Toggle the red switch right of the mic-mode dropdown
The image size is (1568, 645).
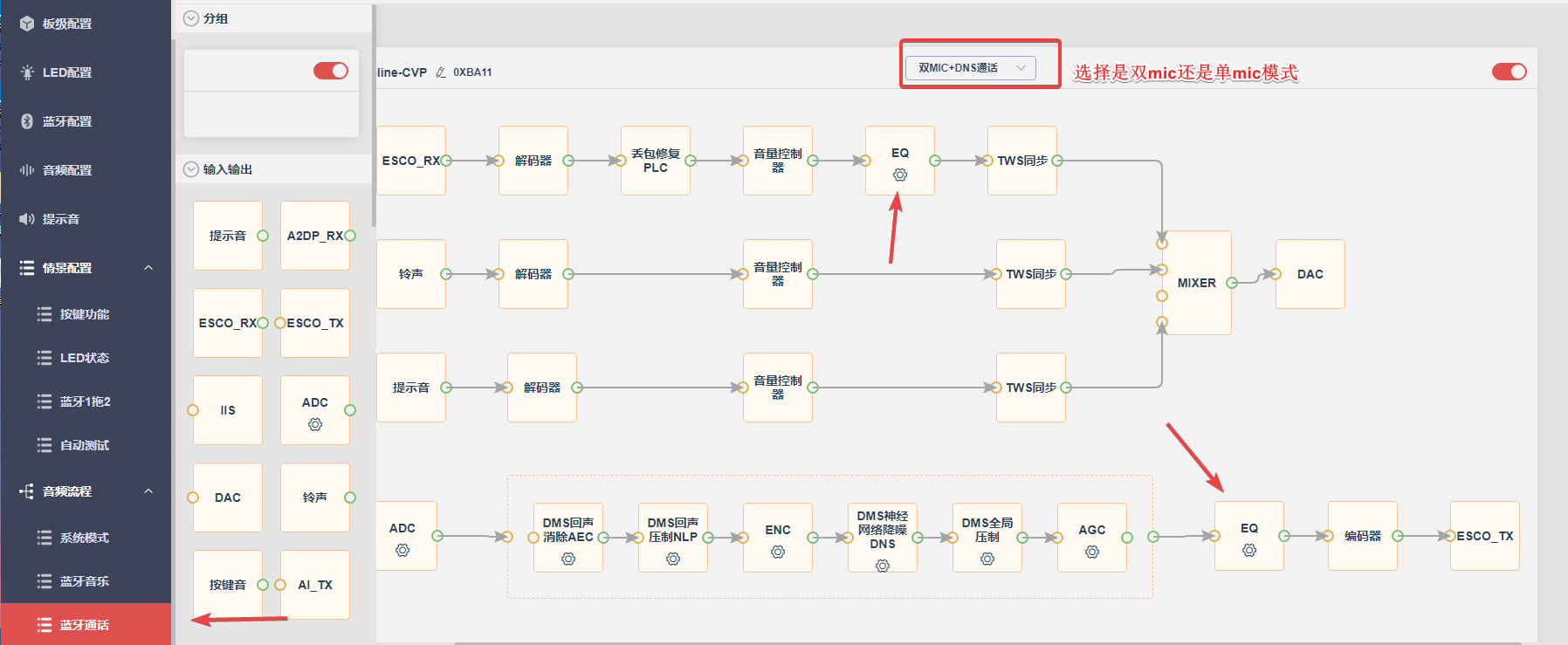(x=1510, y=72)
